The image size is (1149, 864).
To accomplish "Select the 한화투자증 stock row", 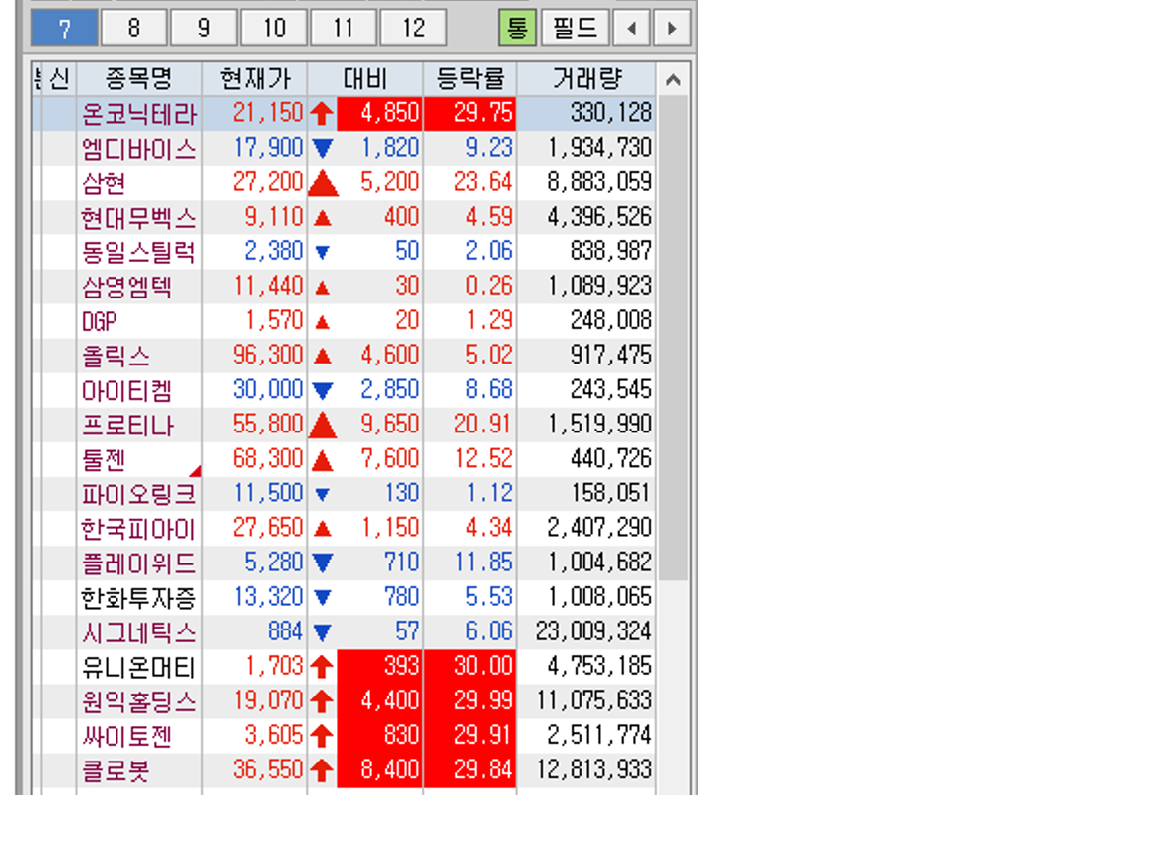I will tap(344, 598).
